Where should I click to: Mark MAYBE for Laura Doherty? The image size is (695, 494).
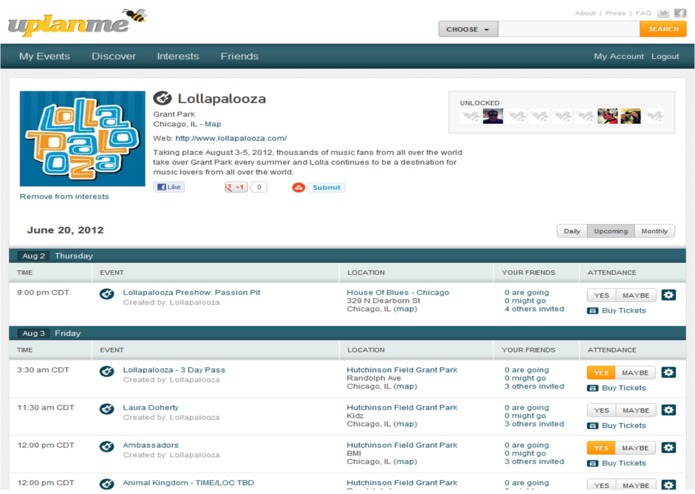[x=636, y=411]
